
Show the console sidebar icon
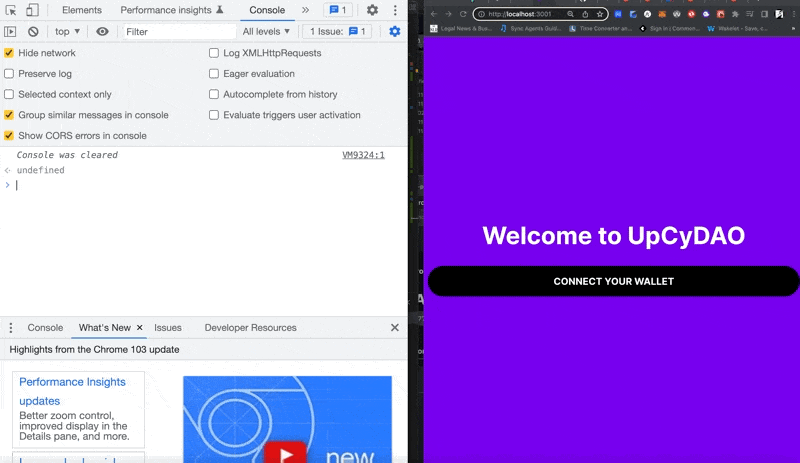click(x=11, y=32)
